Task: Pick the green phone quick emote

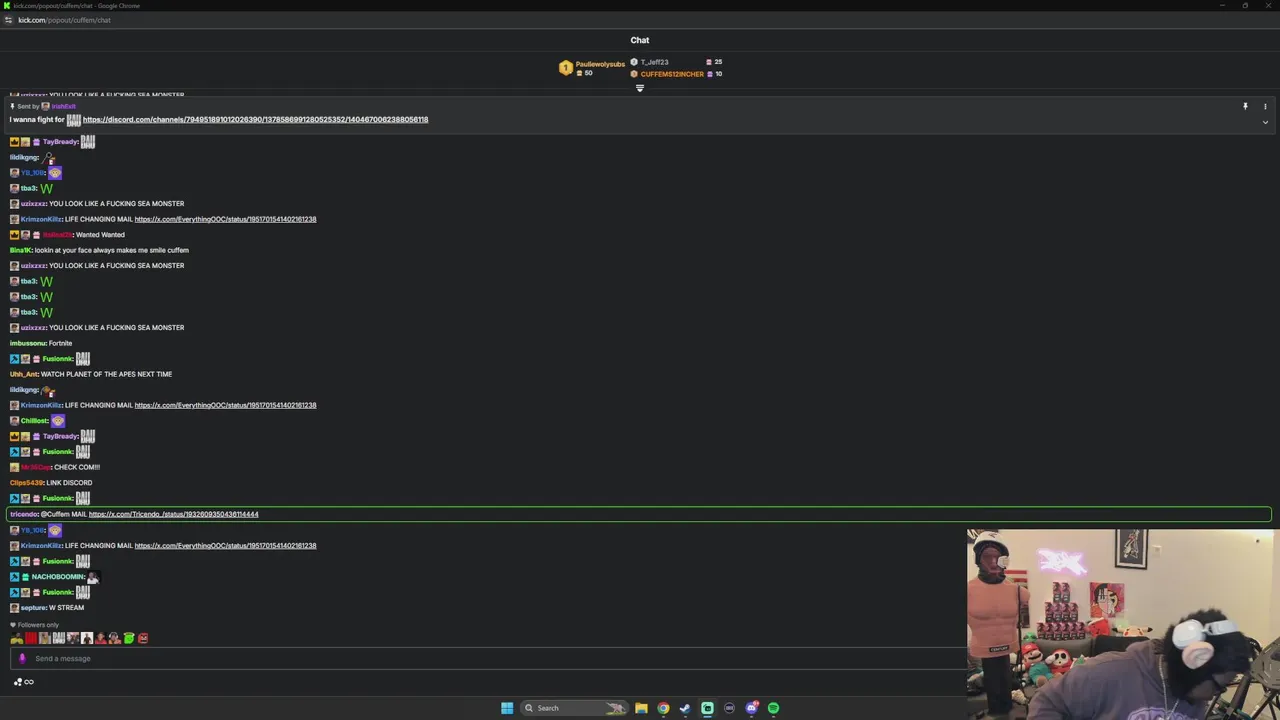Action: coord(129,638)
